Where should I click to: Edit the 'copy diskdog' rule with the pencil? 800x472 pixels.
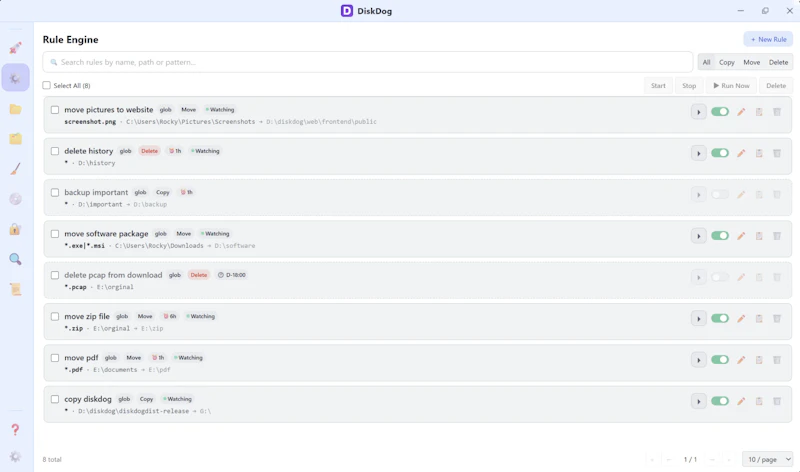[x=741, y=401]
